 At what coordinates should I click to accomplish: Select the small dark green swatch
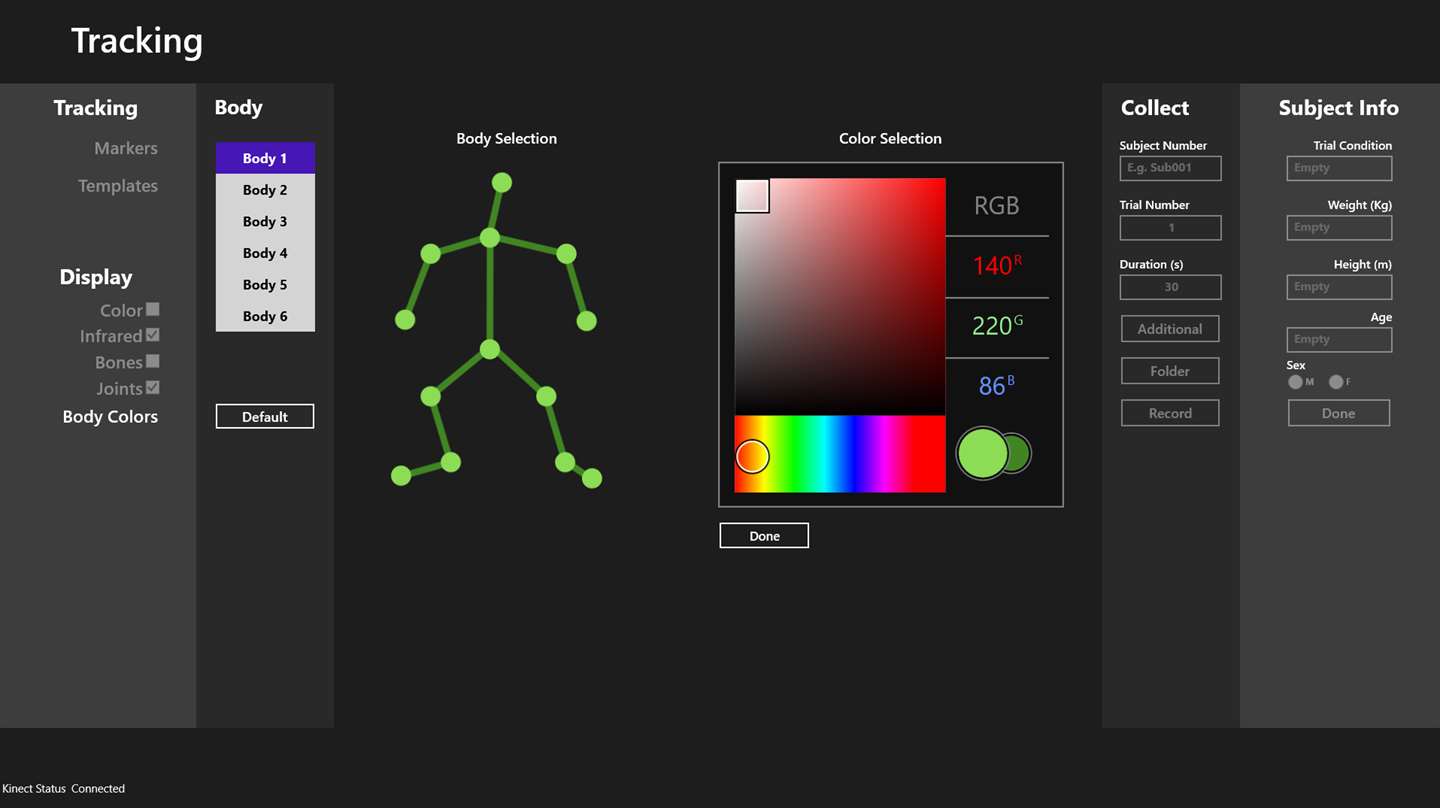click(x=1018, y=454)
